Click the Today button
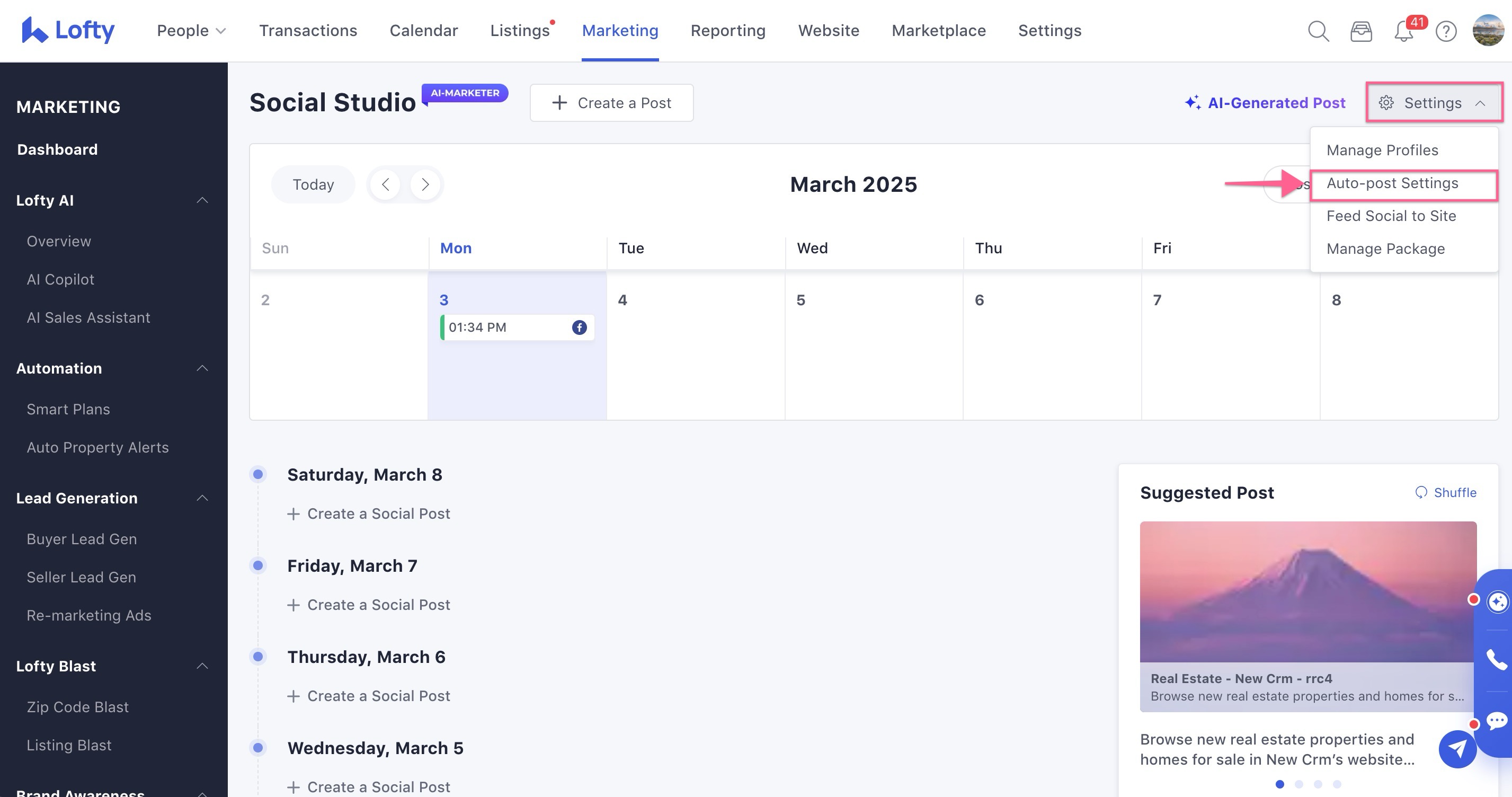The image size is (1512, 797). tap(314, 184)
